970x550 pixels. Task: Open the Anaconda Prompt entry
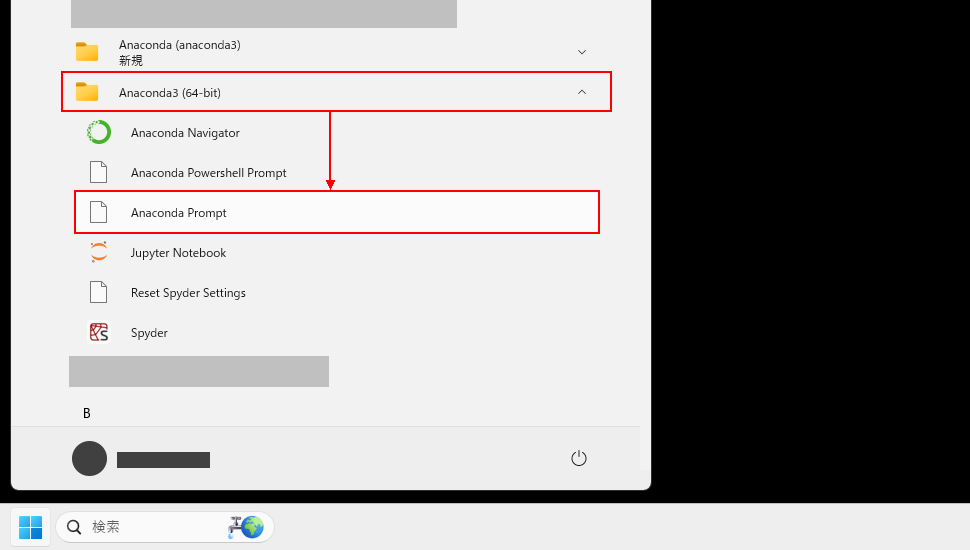point(337,212)
